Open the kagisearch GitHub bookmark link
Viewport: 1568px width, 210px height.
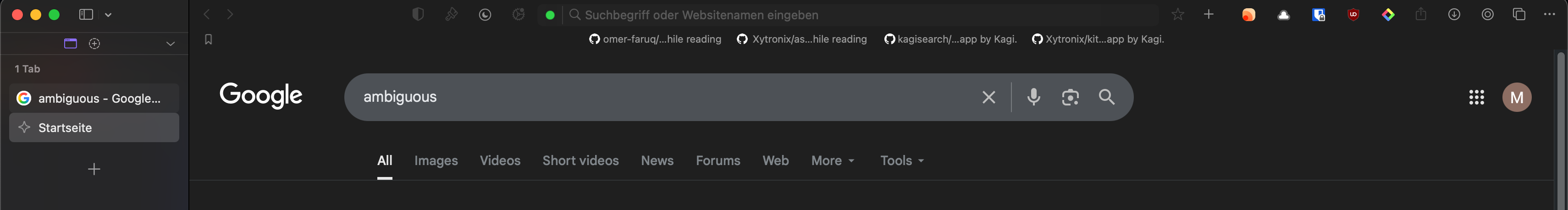pos(951,39)
